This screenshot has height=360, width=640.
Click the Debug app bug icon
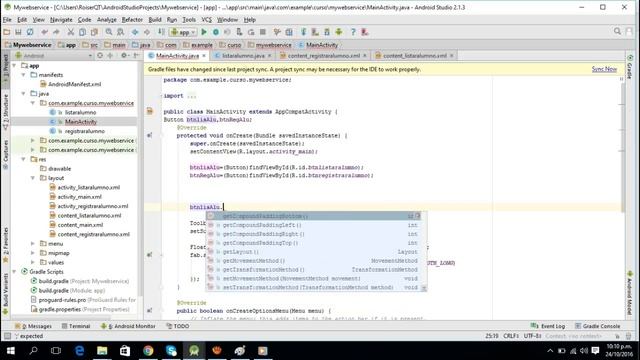[216, 32]
